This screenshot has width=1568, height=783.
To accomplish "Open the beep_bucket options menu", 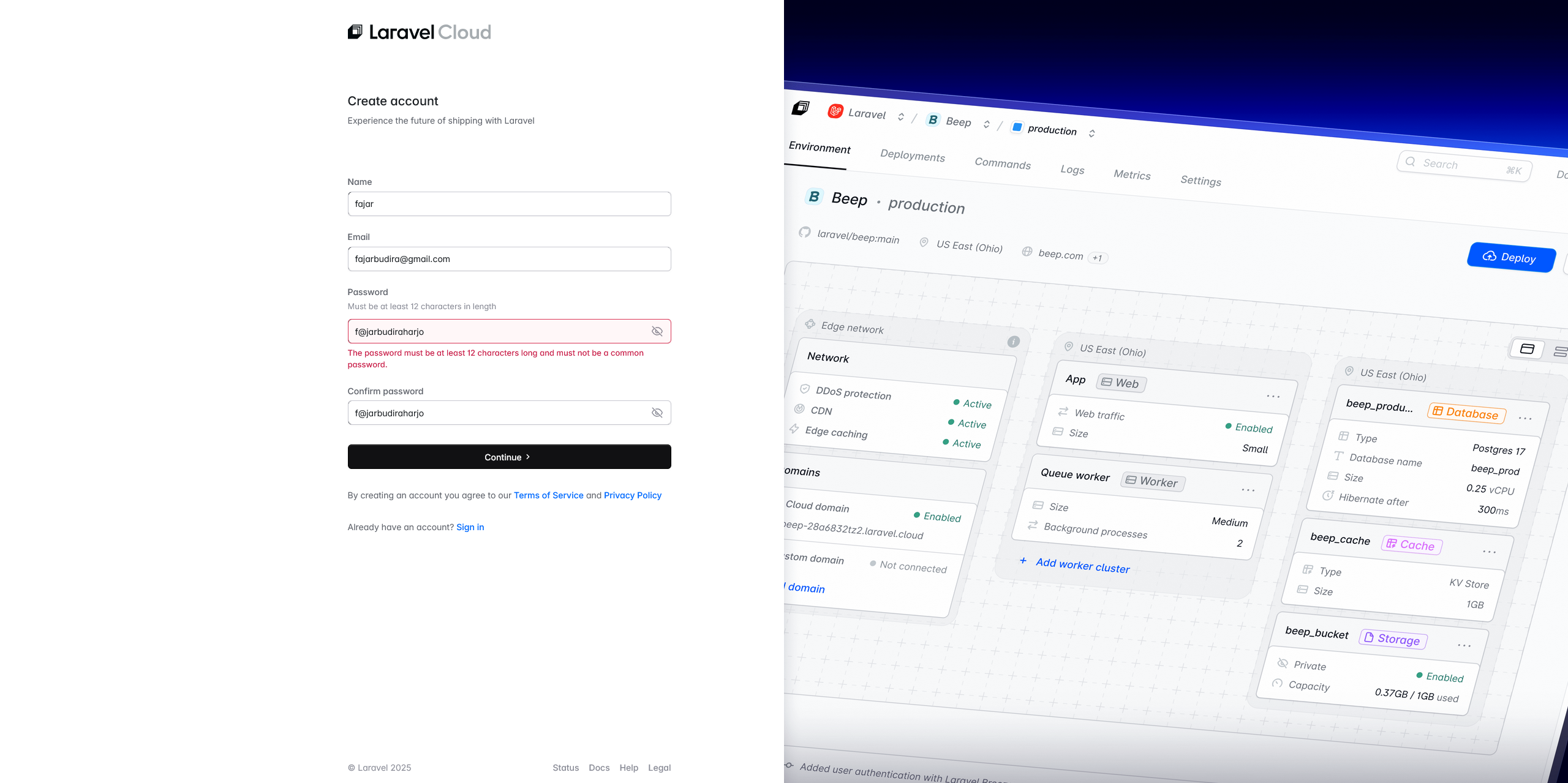I will point(1464,645).
